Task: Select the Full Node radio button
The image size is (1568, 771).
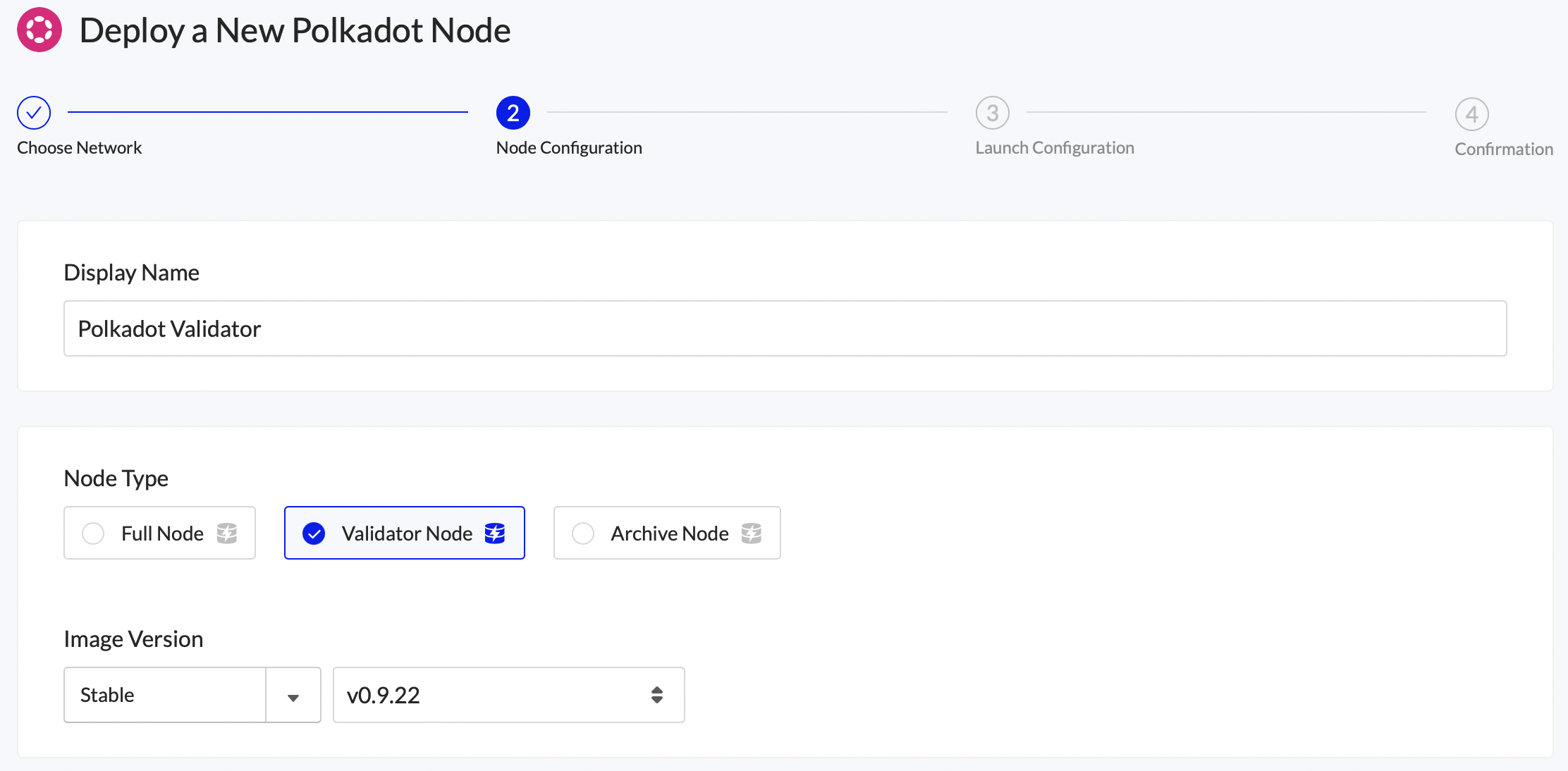Action: click(x=92, y=533)
